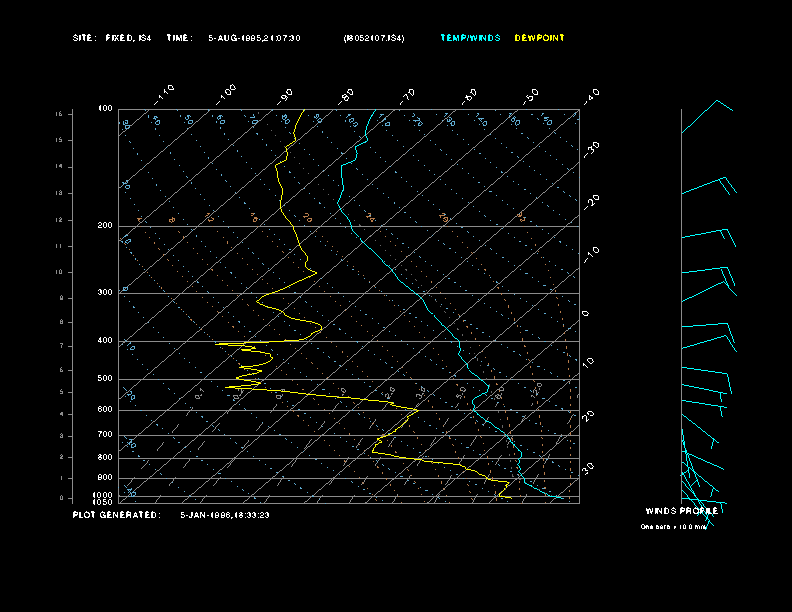Click the (8052107.IS4) file identifier
792x612 pixels.
tap(374, 38)
